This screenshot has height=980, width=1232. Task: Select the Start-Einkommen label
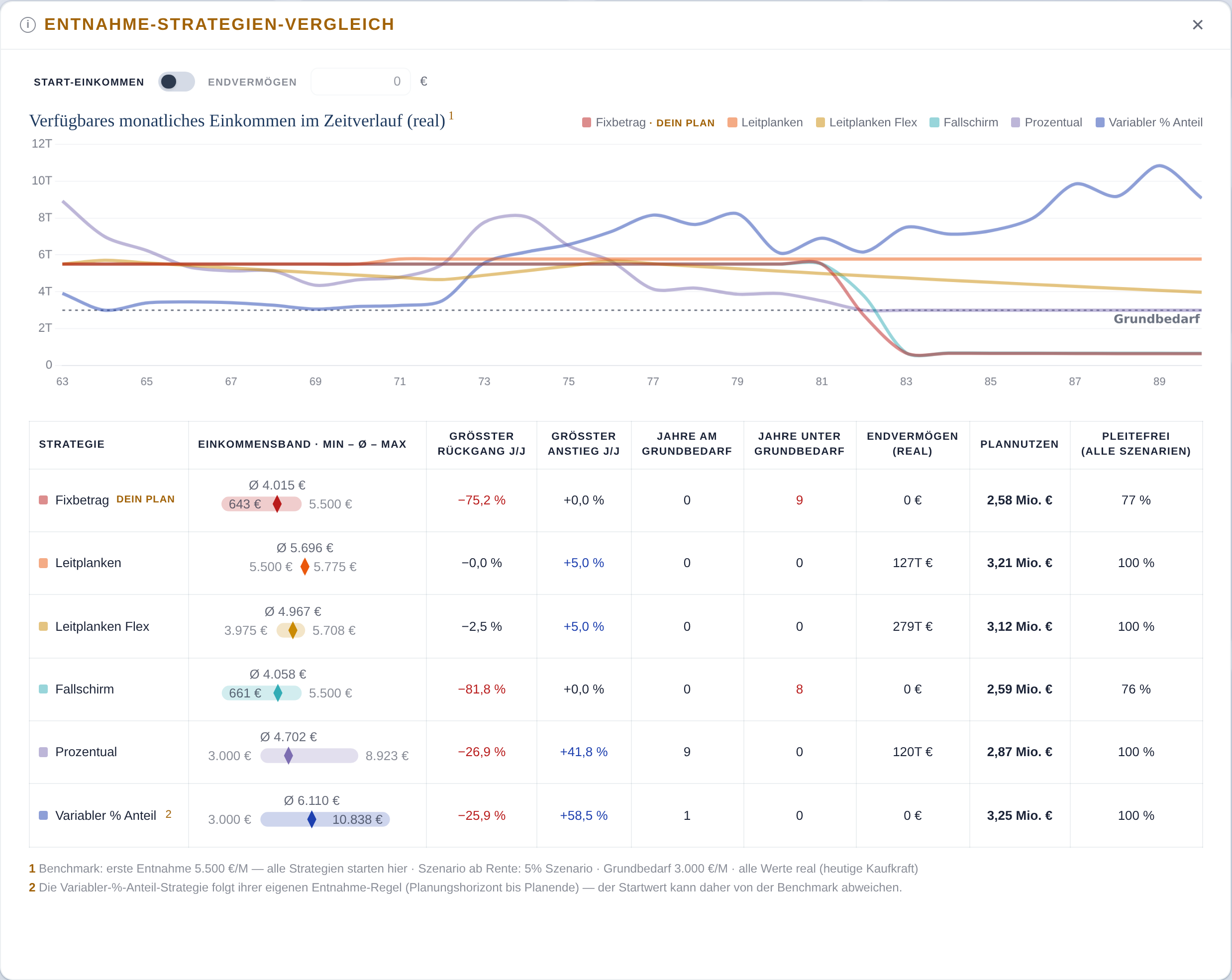tap(89, 82)
